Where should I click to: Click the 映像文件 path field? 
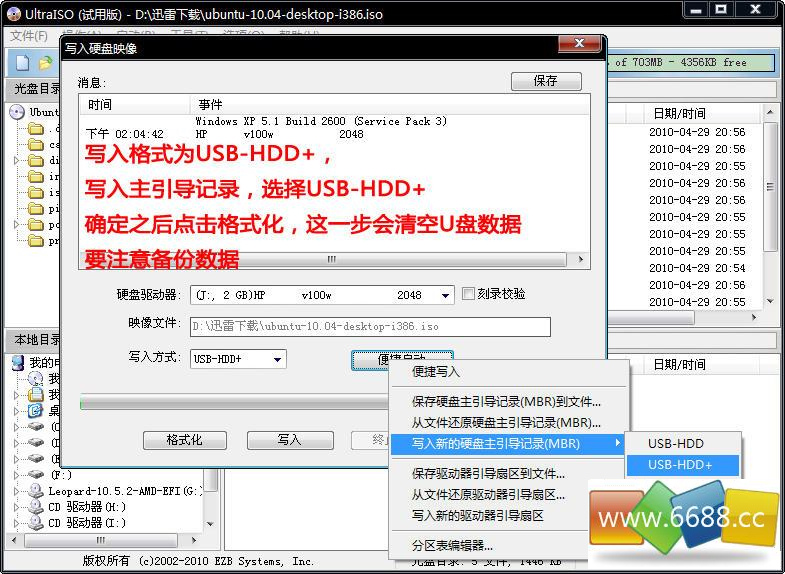pyautogui.click(x=370, y=326)
